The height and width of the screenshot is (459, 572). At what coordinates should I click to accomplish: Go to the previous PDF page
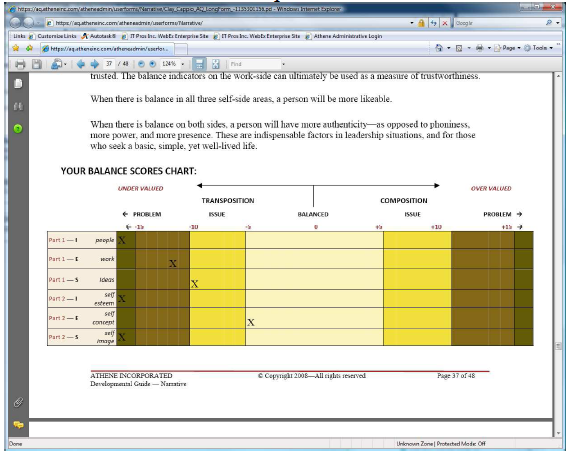(x=81, y=65)
